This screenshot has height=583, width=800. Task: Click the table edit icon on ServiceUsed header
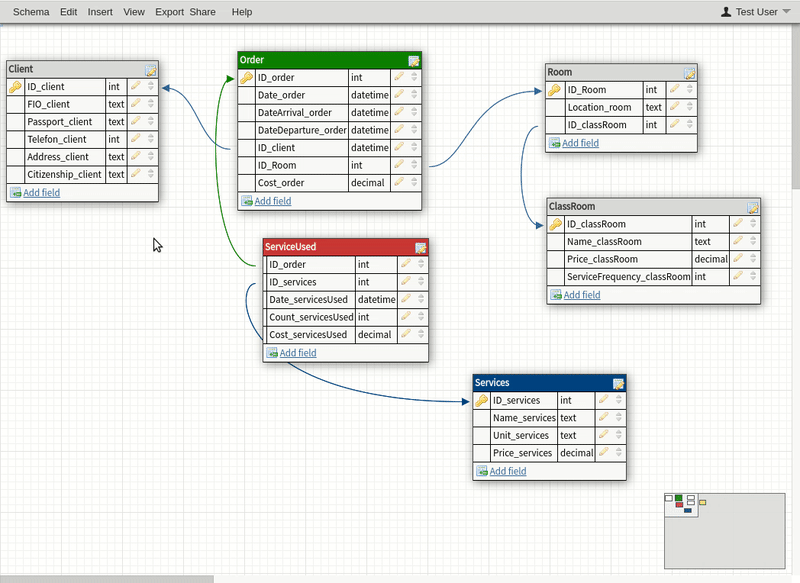pyautogui.click(x=420, y=246)
